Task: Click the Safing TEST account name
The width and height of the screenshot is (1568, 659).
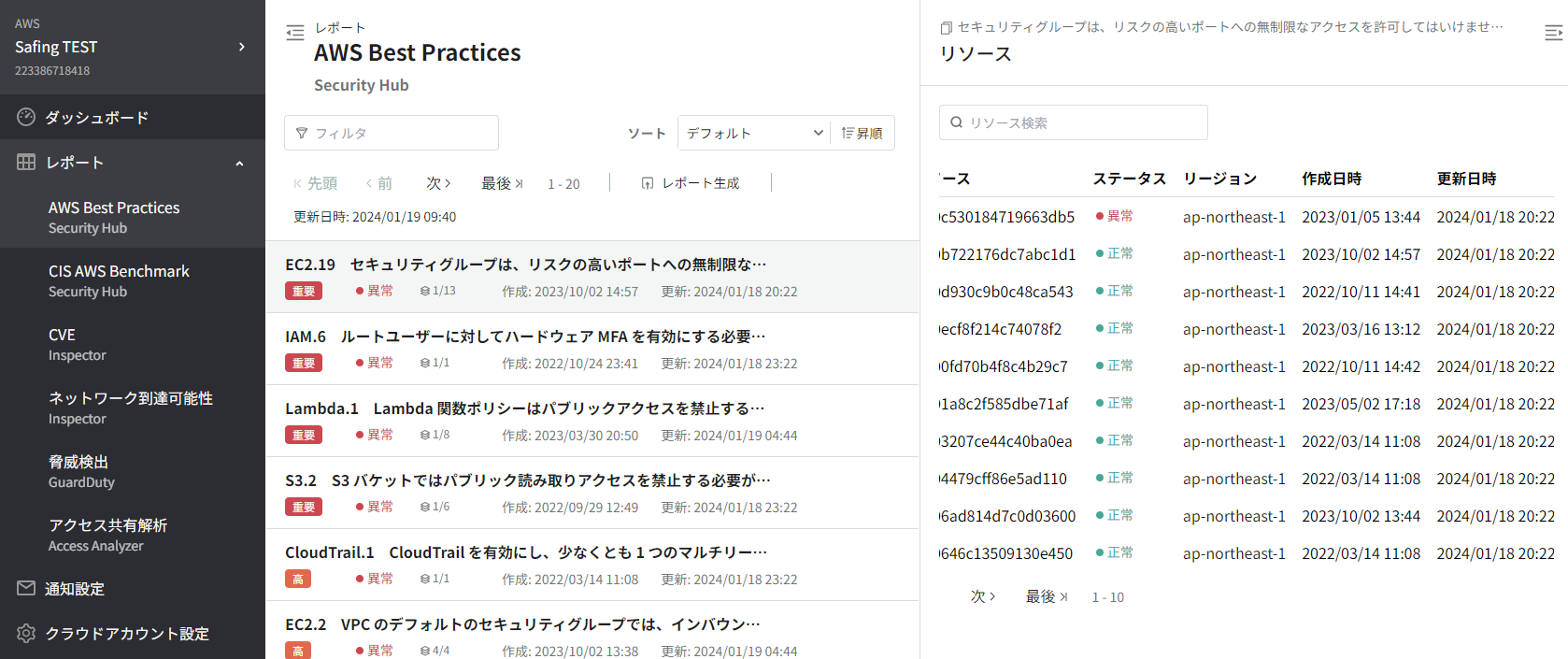Action: pos(56,47)
